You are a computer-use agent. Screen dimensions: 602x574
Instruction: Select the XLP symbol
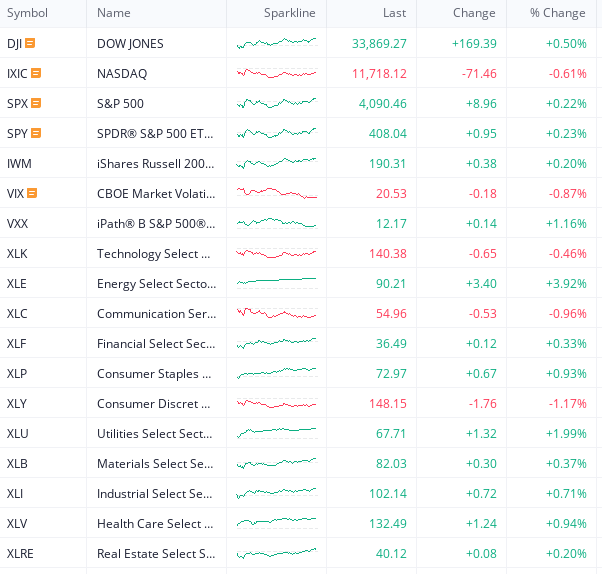pyautogui.click(x=17, y=373)
